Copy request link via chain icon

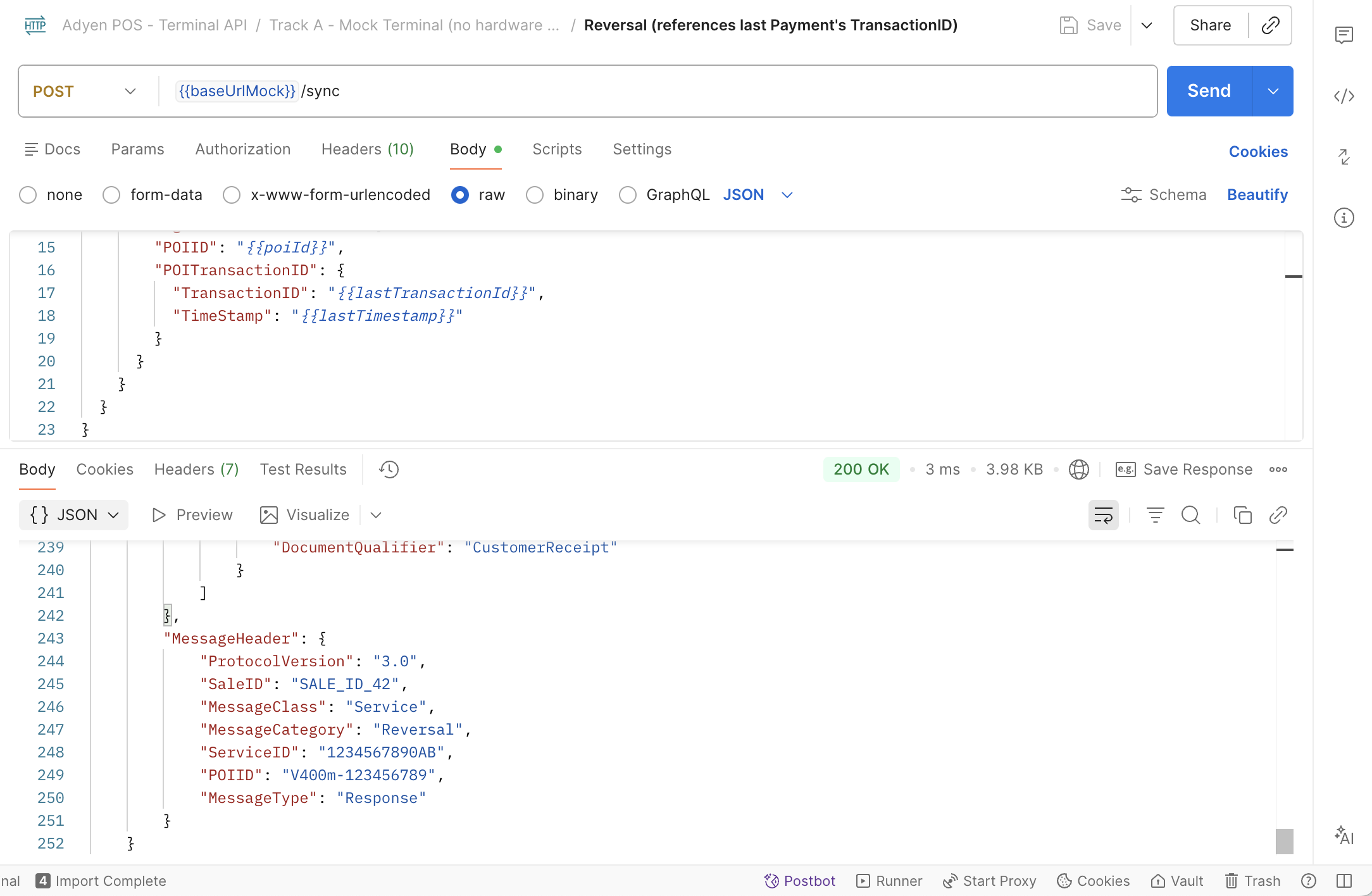pyautogui.click(x=1270, y=25)
